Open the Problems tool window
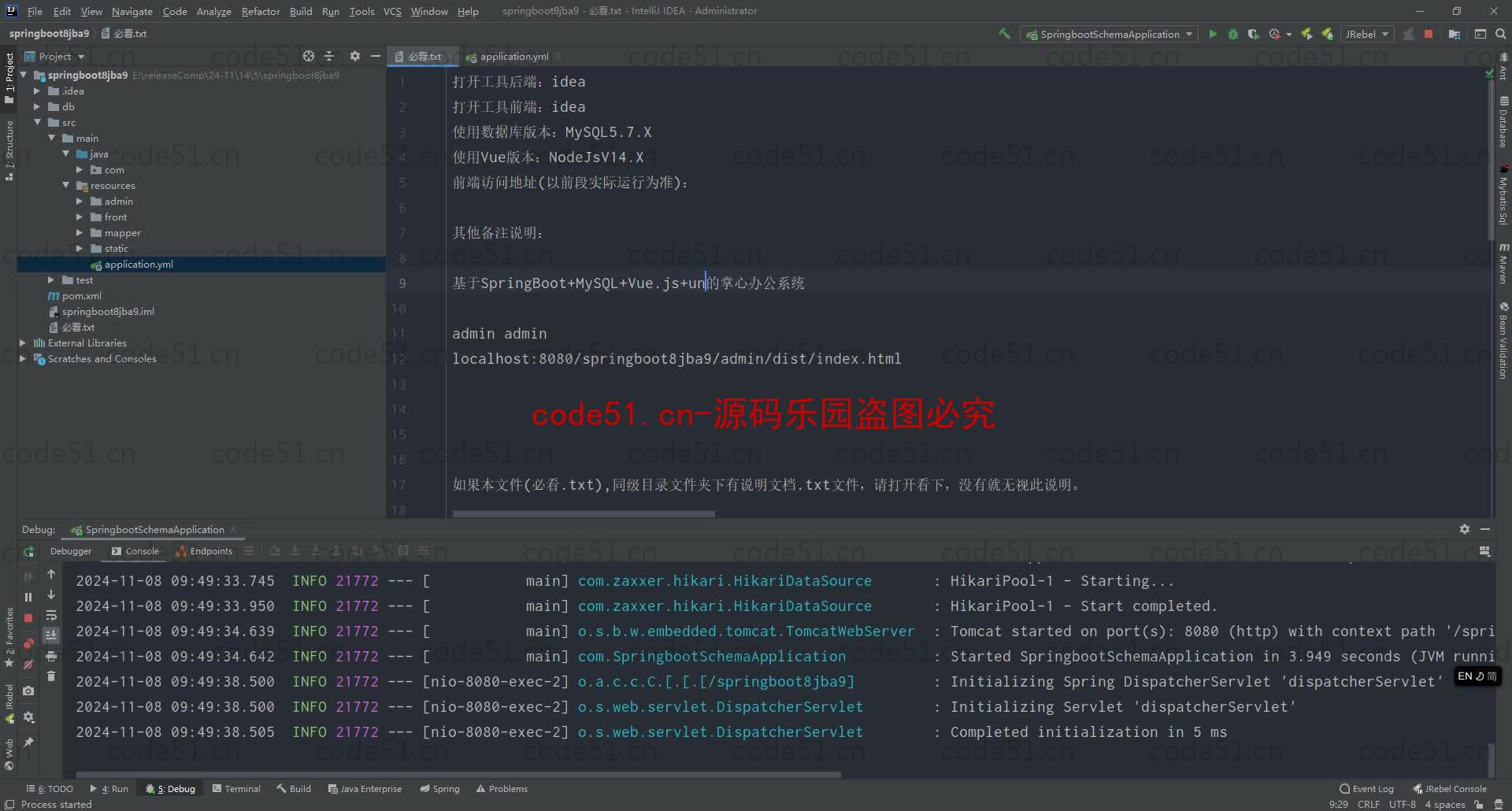Viewport: 1512px width, 811px height. point(502,788)
